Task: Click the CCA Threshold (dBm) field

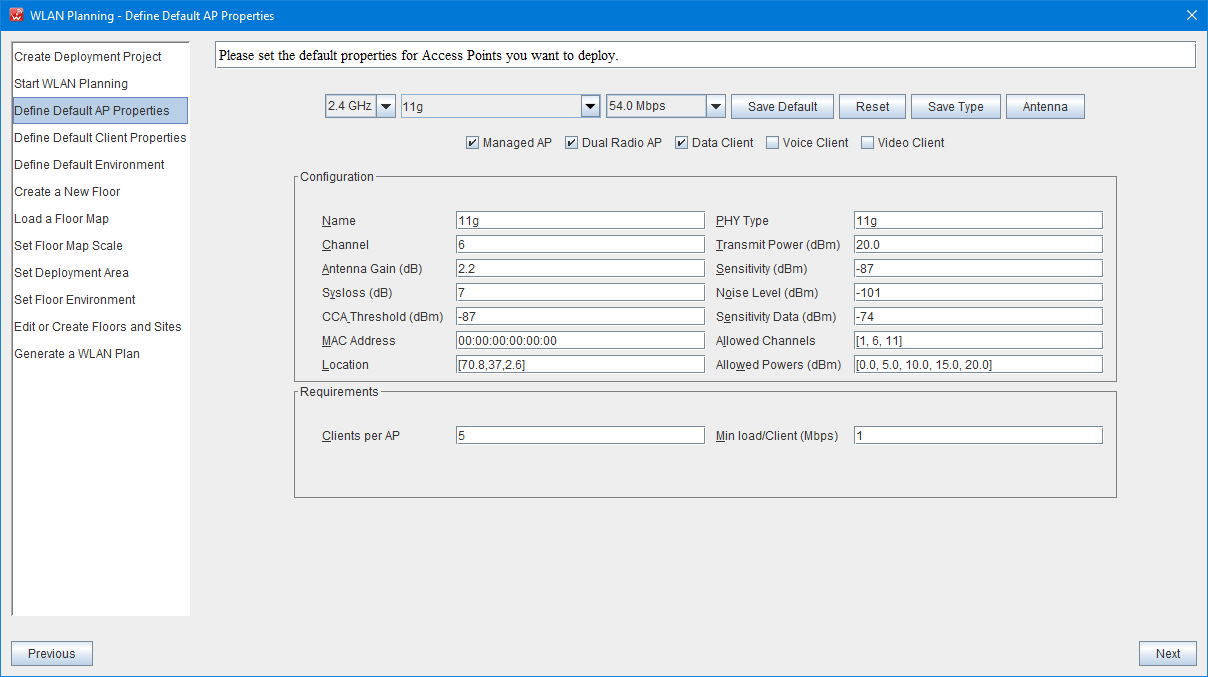Action: click(x=580, y=317)
